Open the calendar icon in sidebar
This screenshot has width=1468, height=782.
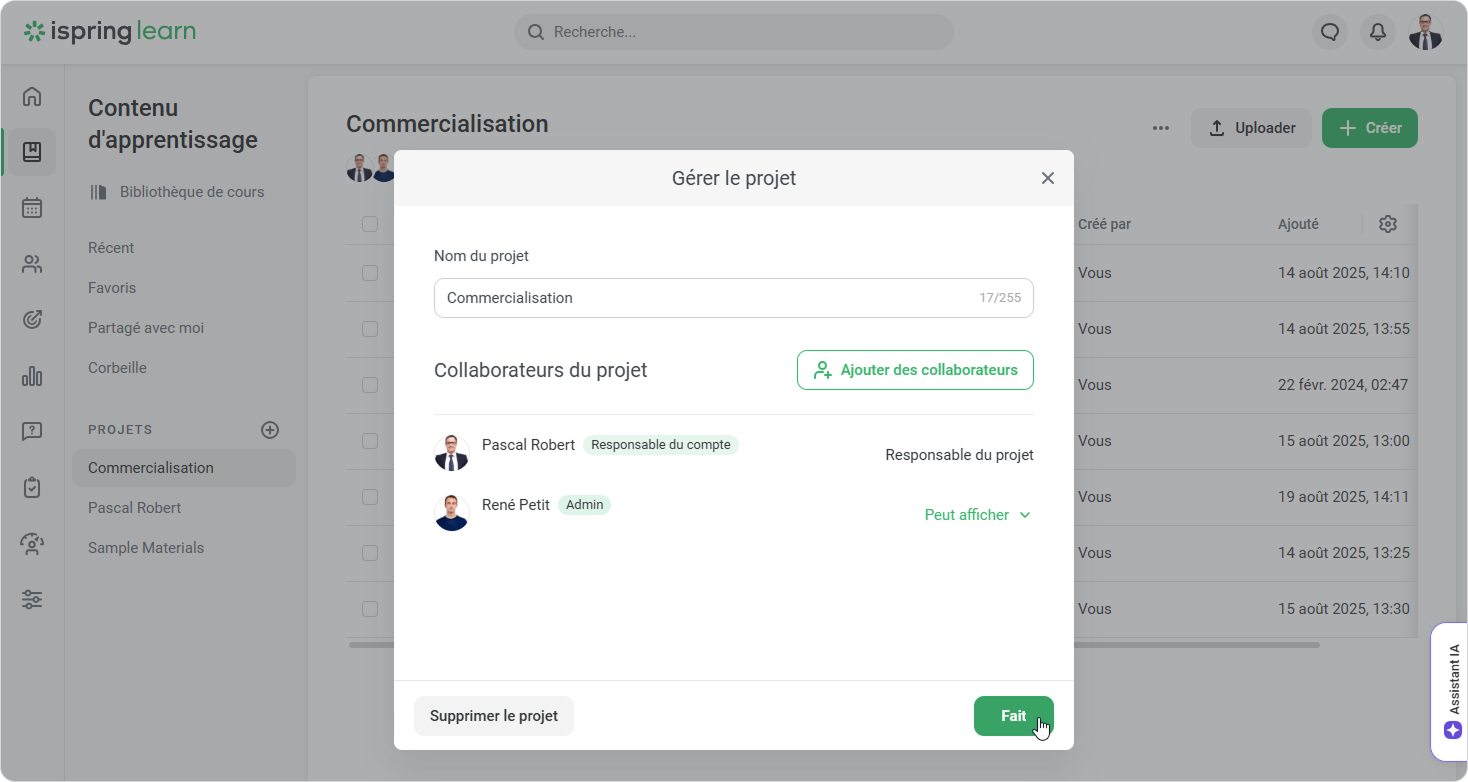(32, 208)
